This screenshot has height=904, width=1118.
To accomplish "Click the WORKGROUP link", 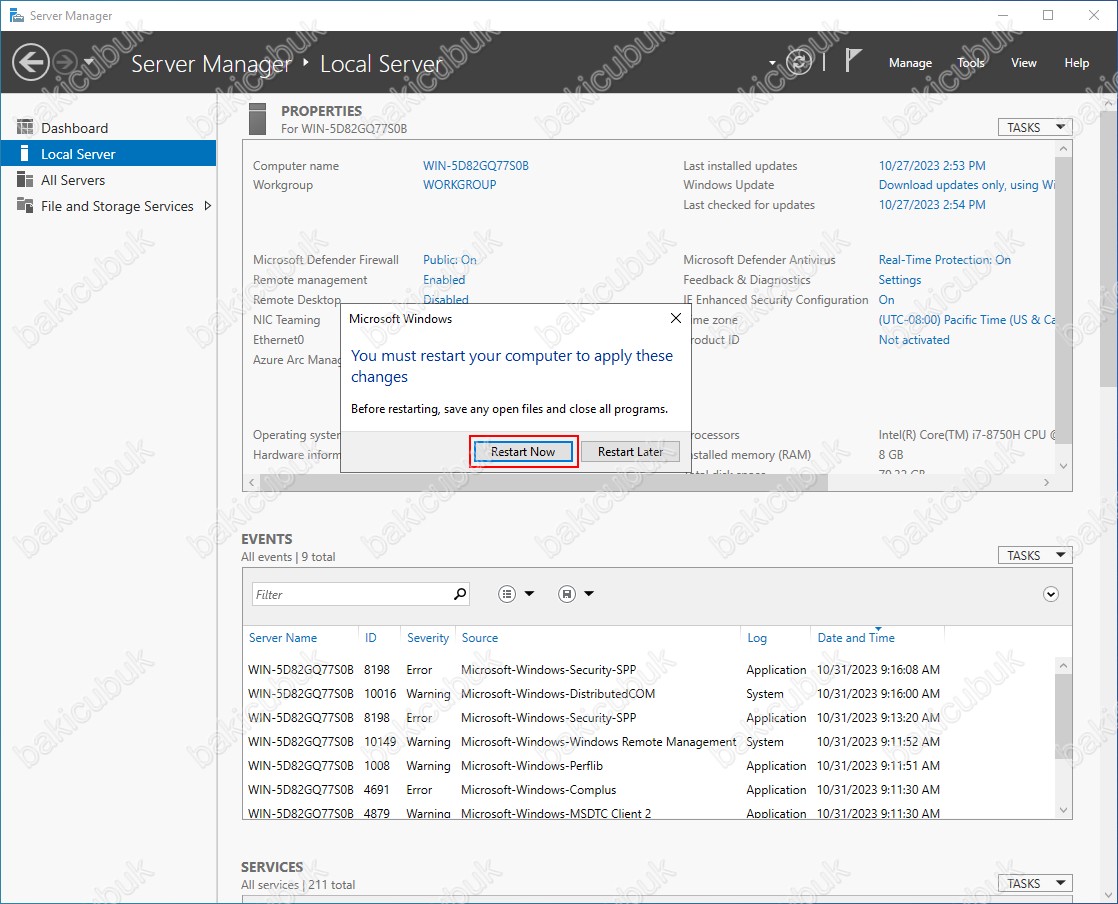I will 459,185.
